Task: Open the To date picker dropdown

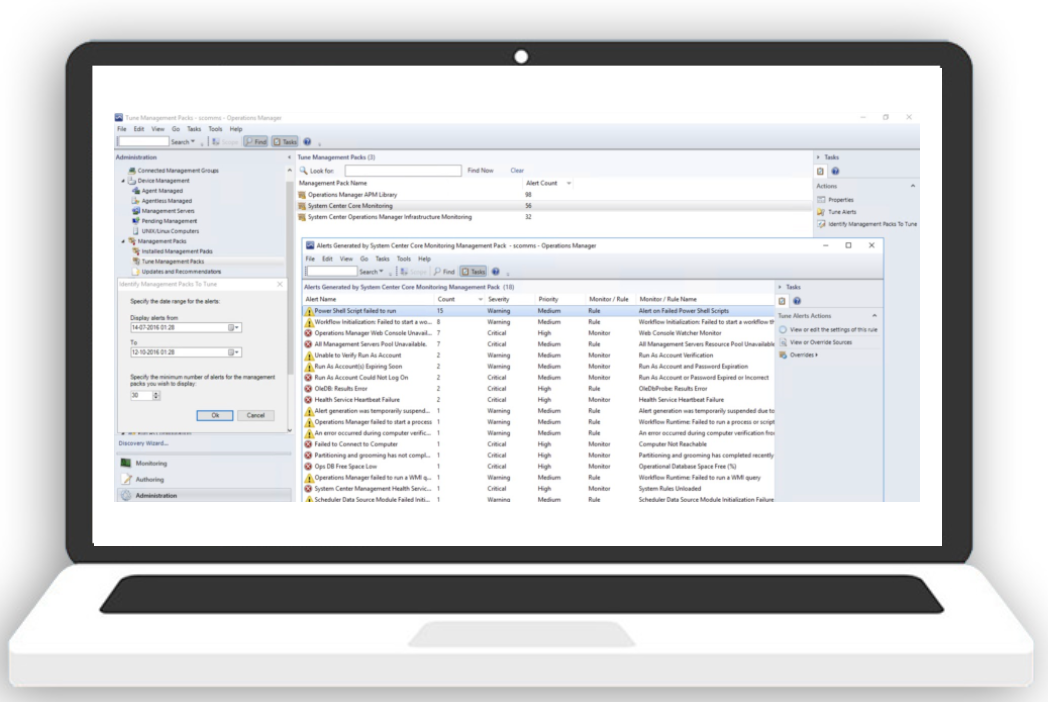Action: 234,352
